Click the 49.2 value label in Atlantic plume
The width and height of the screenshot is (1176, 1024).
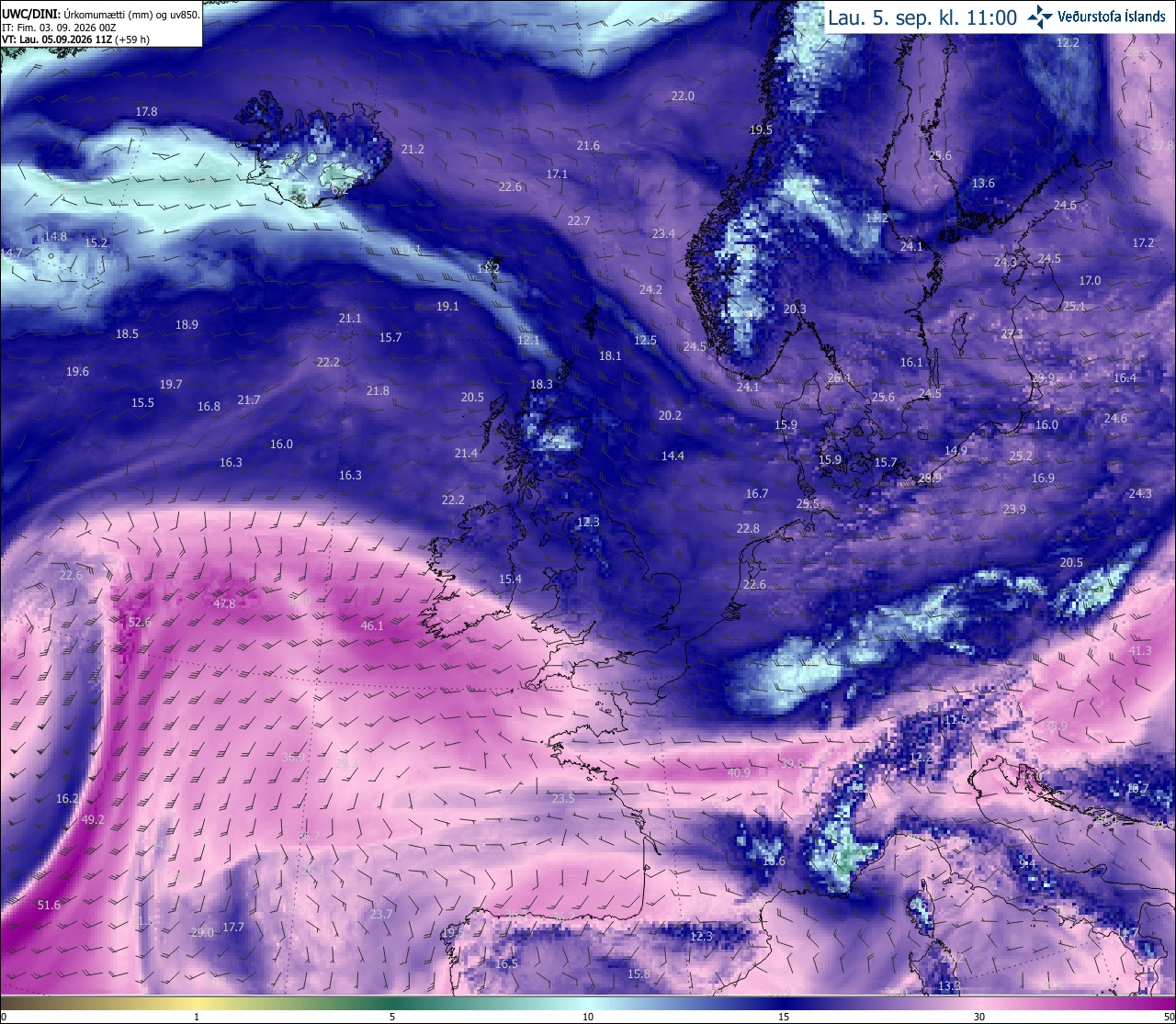tap(93, 819)
